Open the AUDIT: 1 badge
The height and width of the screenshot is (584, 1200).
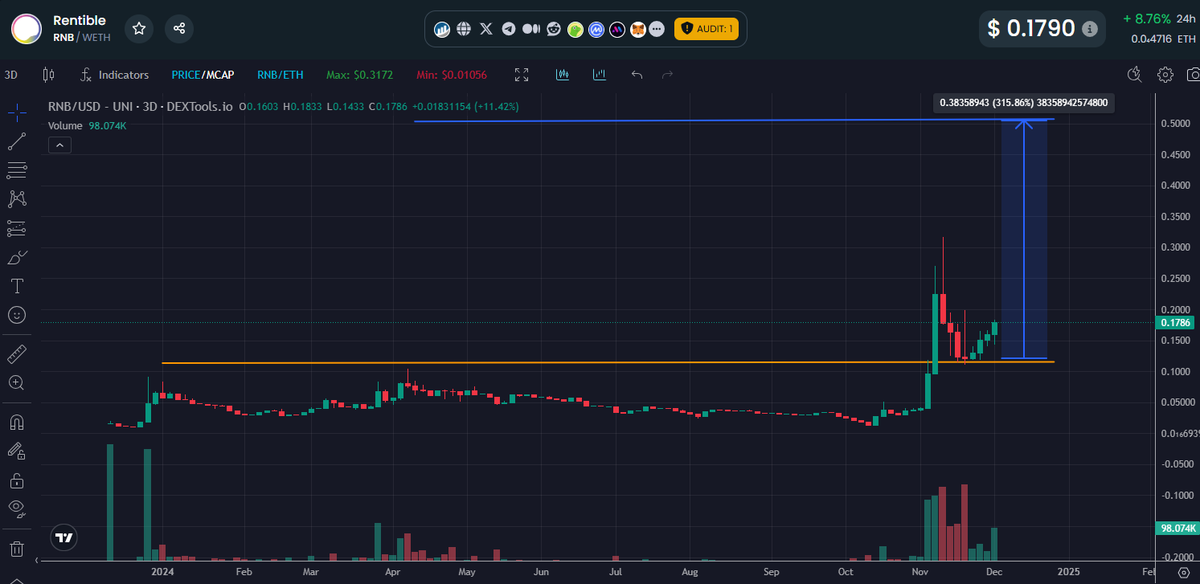(x=708, y=29)
